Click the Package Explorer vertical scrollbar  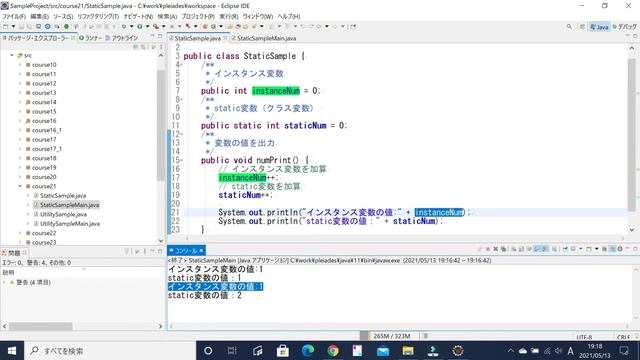tap(161, 124)
